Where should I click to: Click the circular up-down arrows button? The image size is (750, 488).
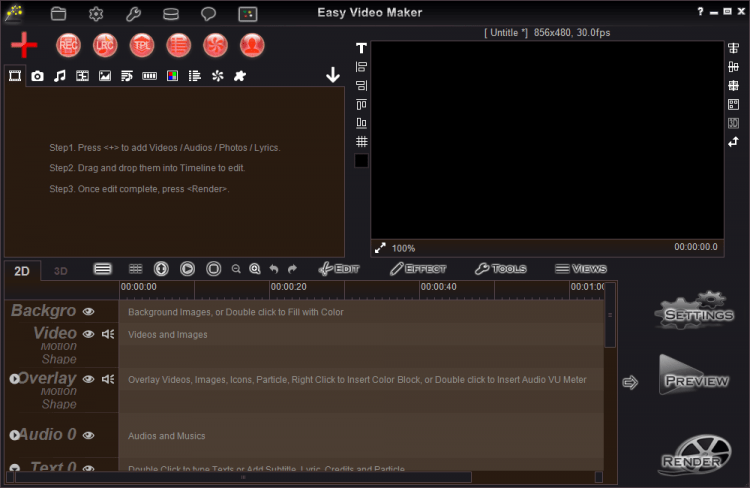point(161,269)
